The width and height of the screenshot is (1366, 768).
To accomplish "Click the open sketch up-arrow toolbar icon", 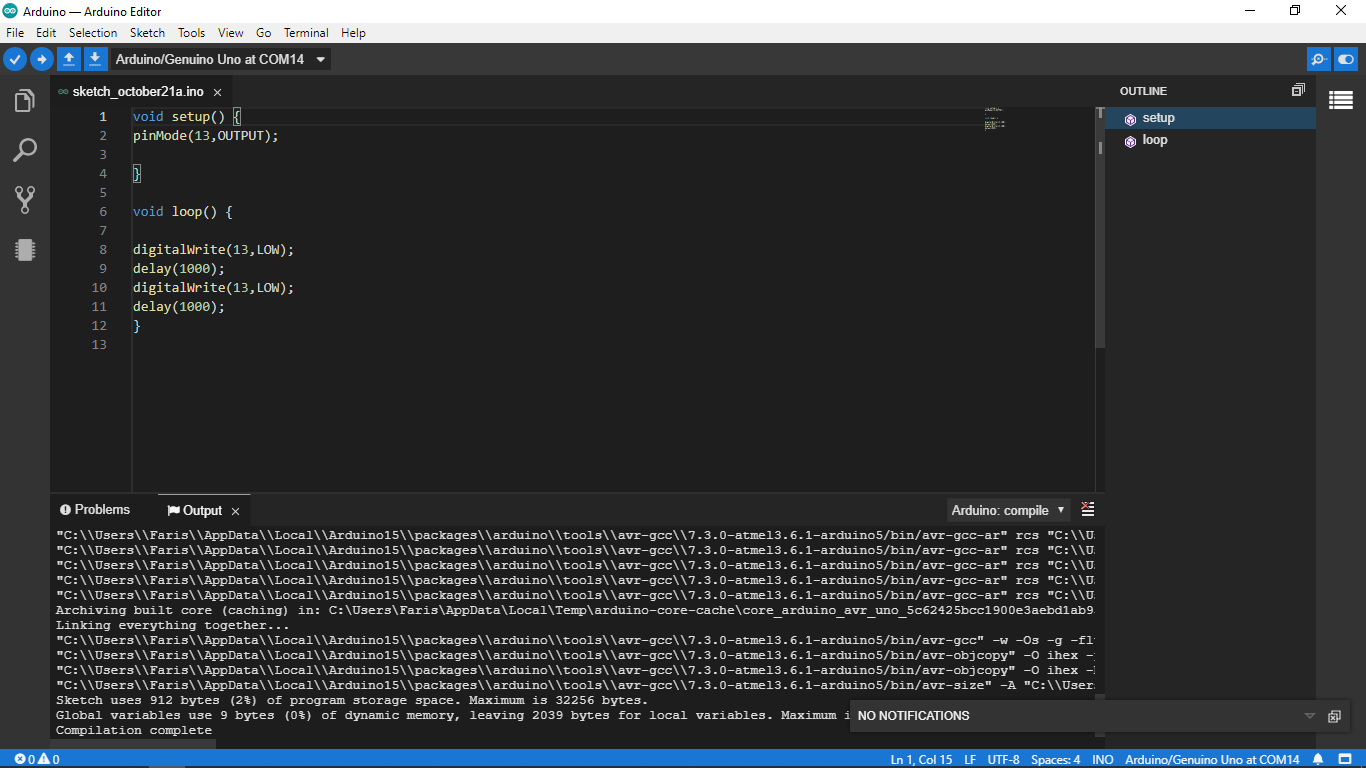I will [69, 59].
